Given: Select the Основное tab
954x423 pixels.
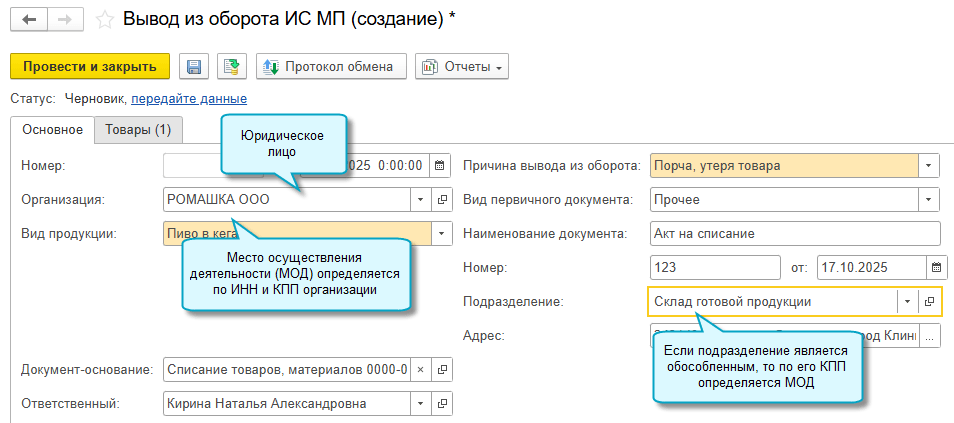Looking at the screenshot, I should click(x=52, y=130).
